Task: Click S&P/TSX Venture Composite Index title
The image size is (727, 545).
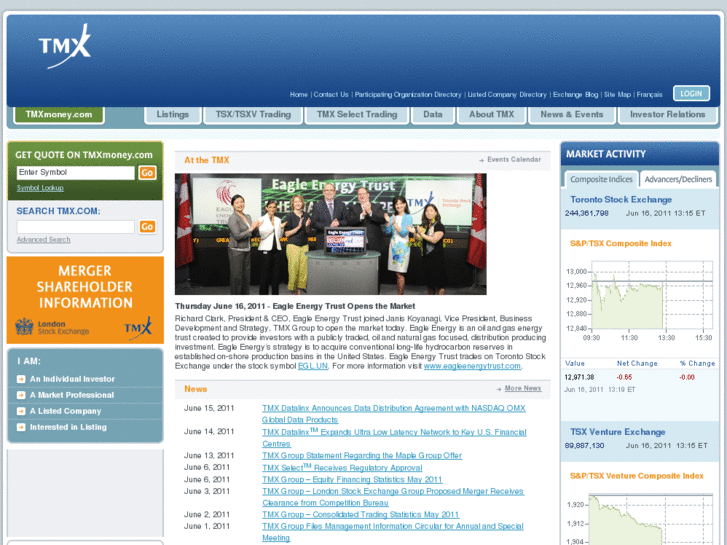Action: point(637,476)
